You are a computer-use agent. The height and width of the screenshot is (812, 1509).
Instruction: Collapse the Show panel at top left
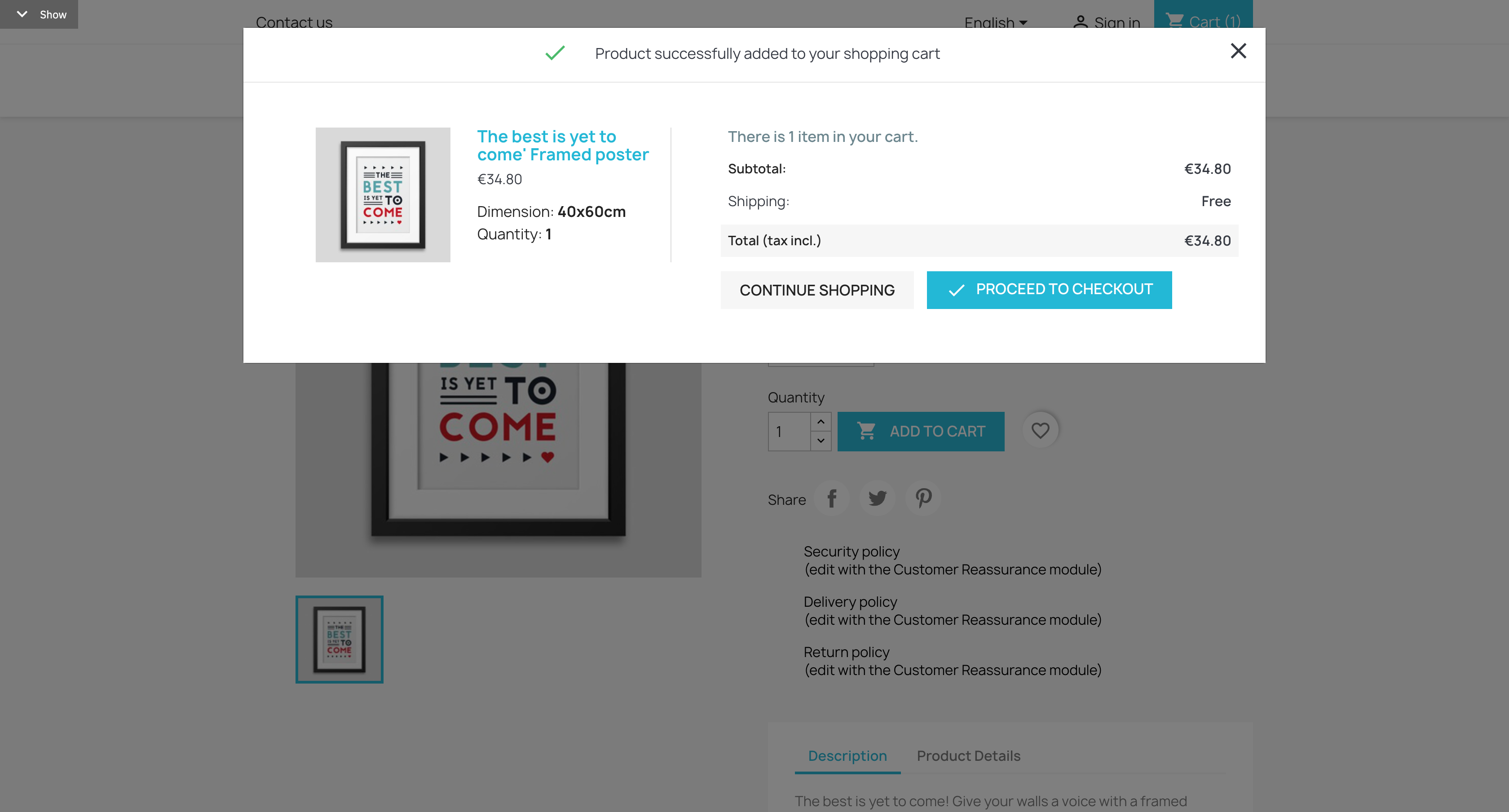(x=22, y=14)
